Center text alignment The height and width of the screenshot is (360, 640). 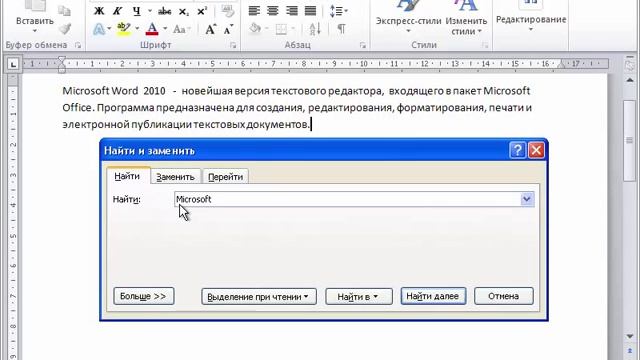(x=273, y=11)
